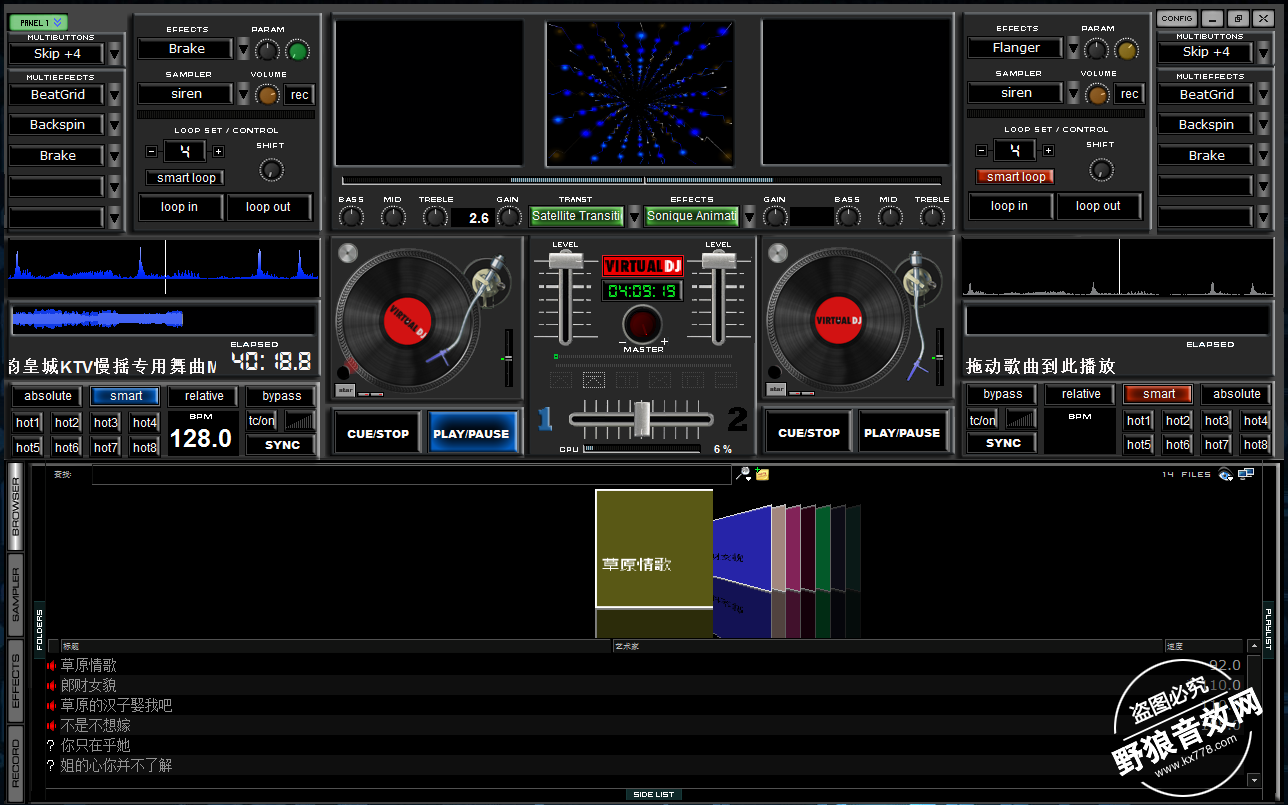Viewport: 1288px width, 805px height.
Task: Click the deck 1 'star' button
Action: [345, 390]
